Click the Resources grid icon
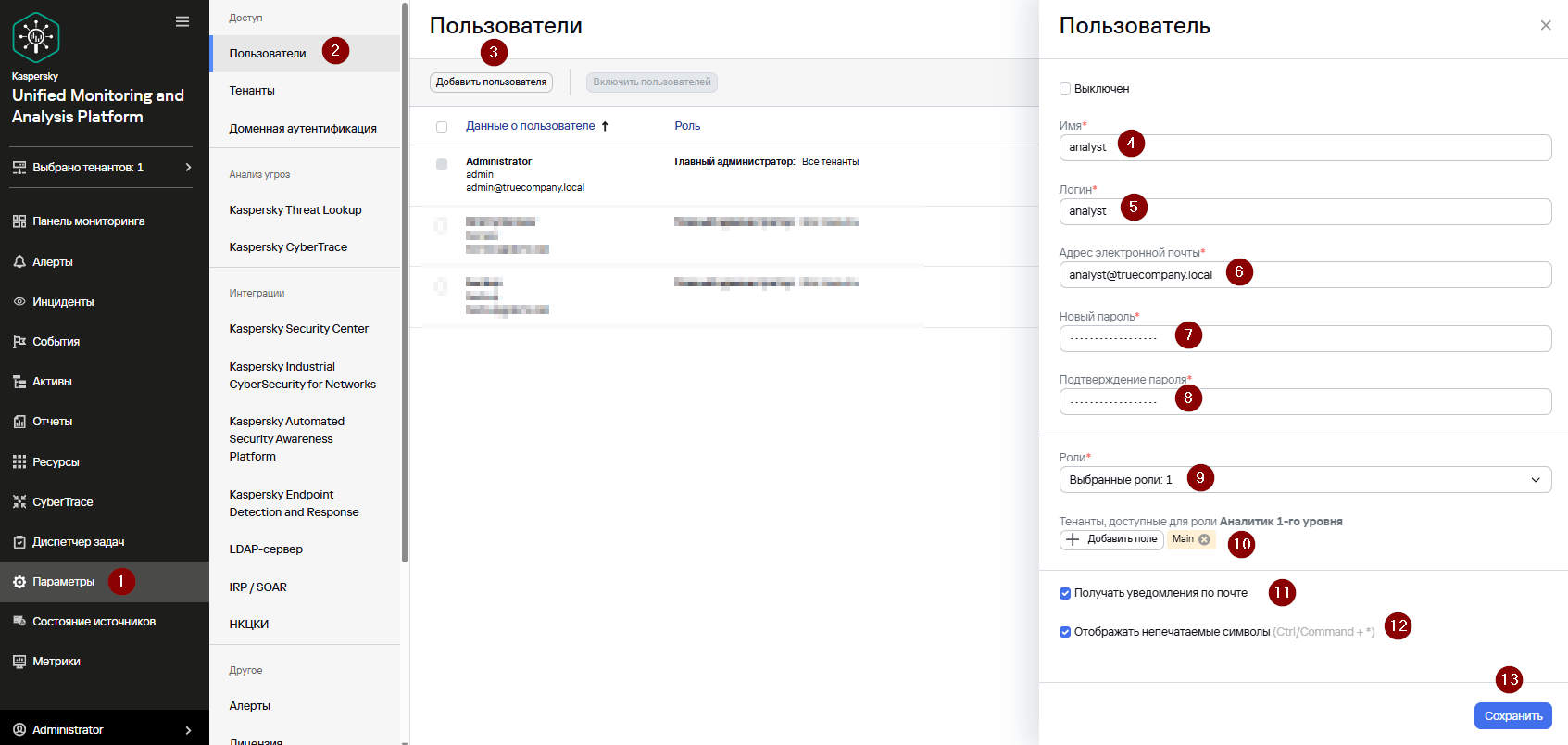 tap(19, 461)
